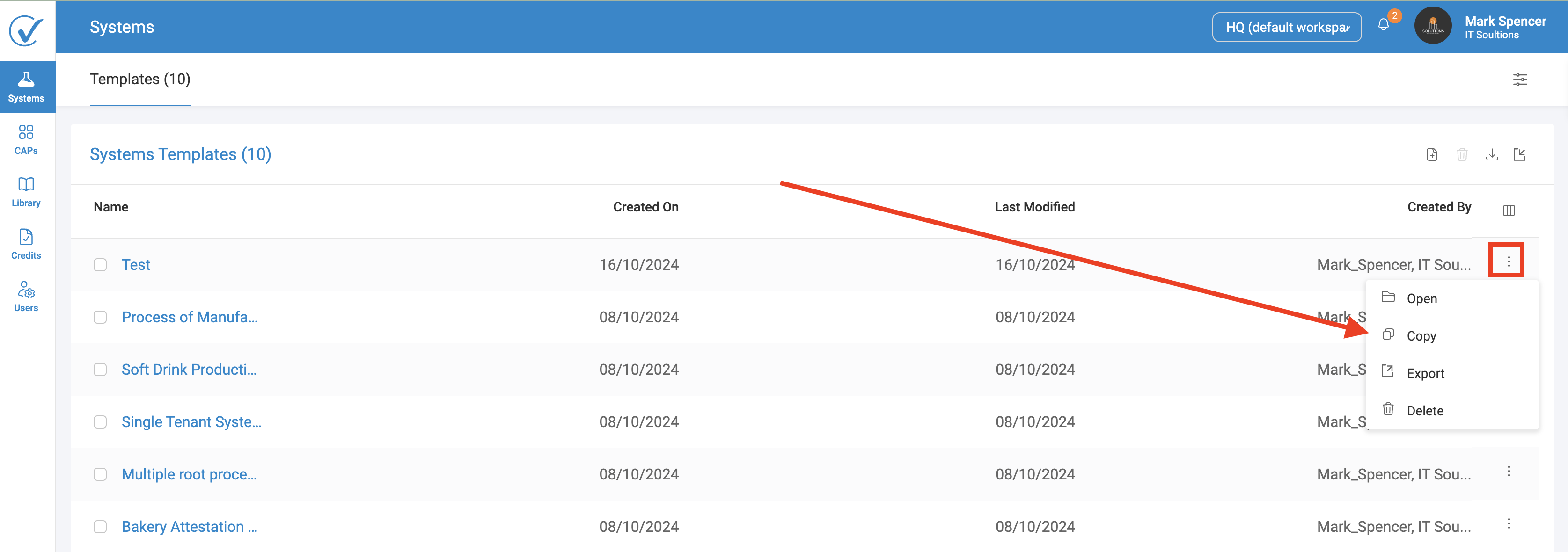Switch to the Templates (10) tab
Image resolution: width=1568 pixels, height=552 pixels.
[x=140, y=79]
